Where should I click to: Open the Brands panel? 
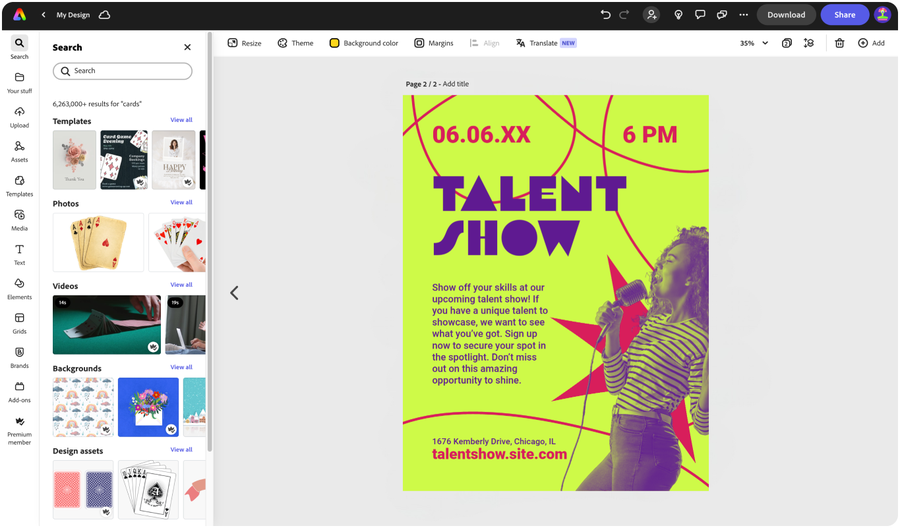click(x=20, y=358)
